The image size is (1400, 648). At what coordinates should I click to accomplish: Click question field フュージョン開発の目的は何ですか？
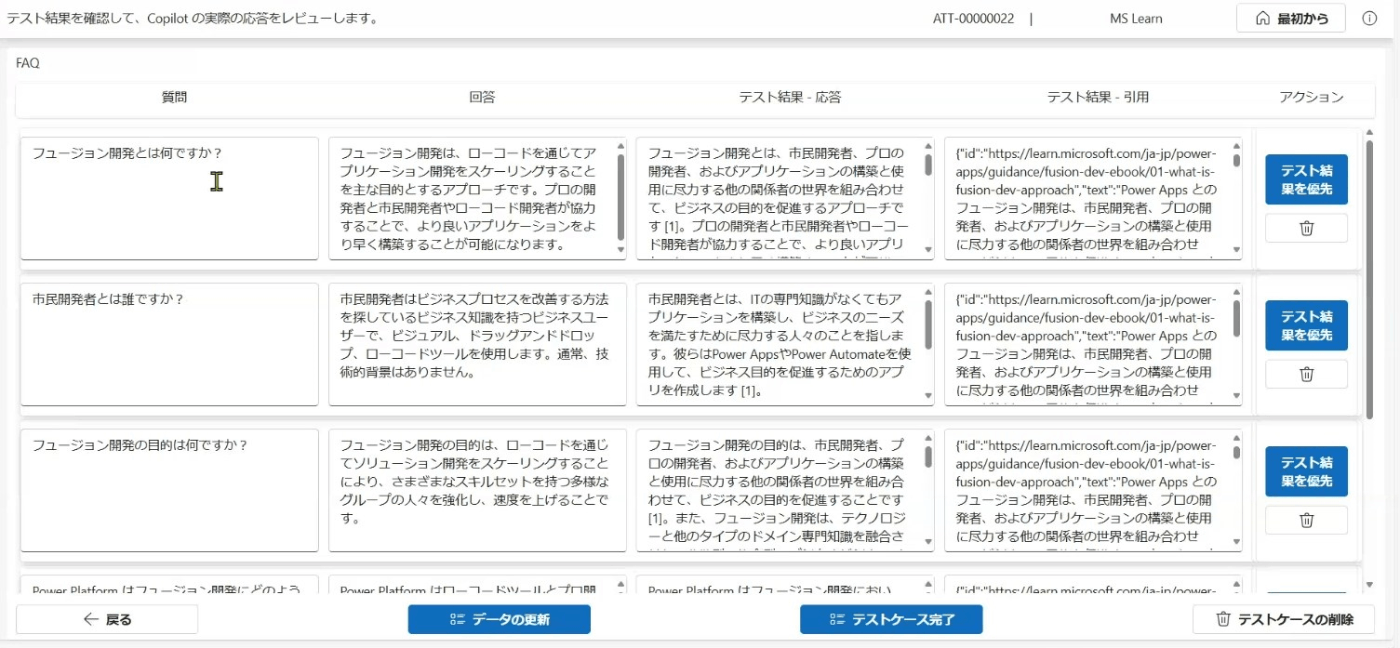pos(170,490)
